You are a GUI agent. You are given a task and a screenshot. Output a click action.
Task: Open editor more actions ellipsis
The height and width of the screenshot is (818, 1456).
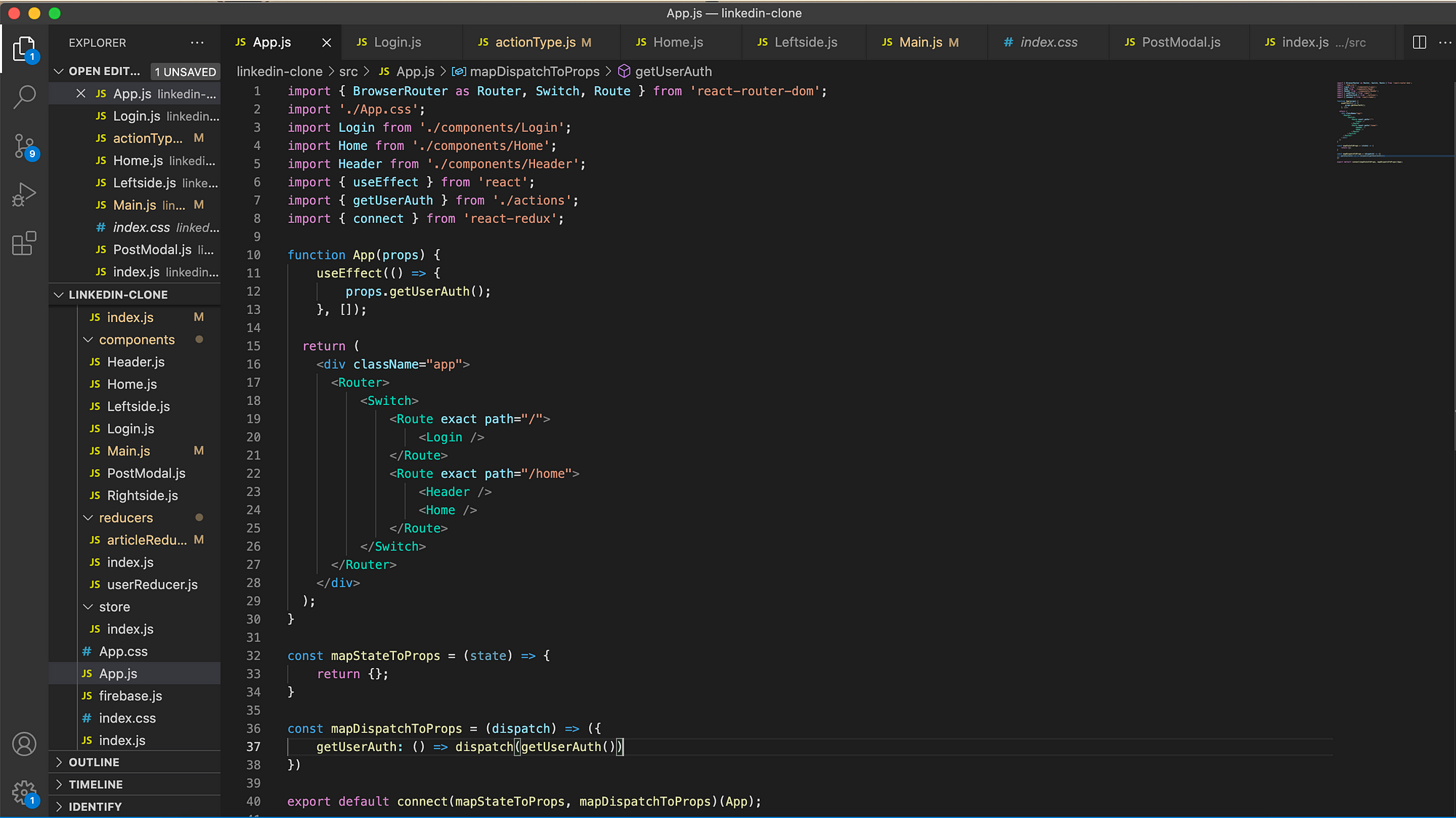(1445, 42)
